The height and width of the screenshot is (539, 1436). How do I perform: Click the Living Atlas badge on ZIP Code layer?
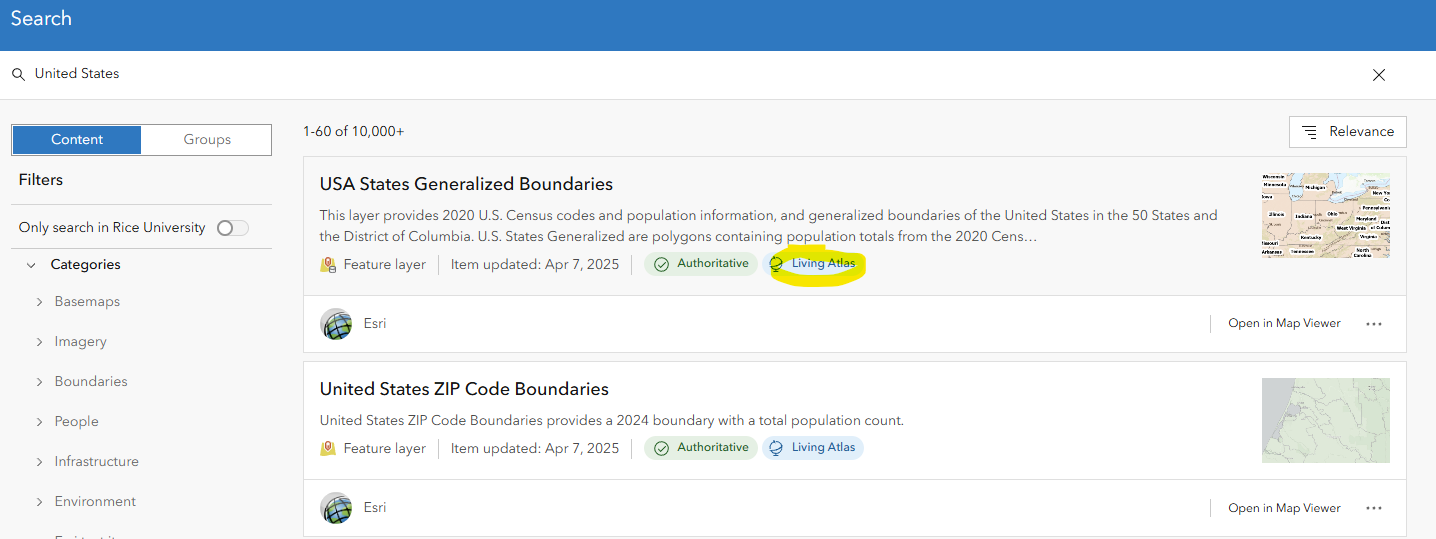click(812, 448)
